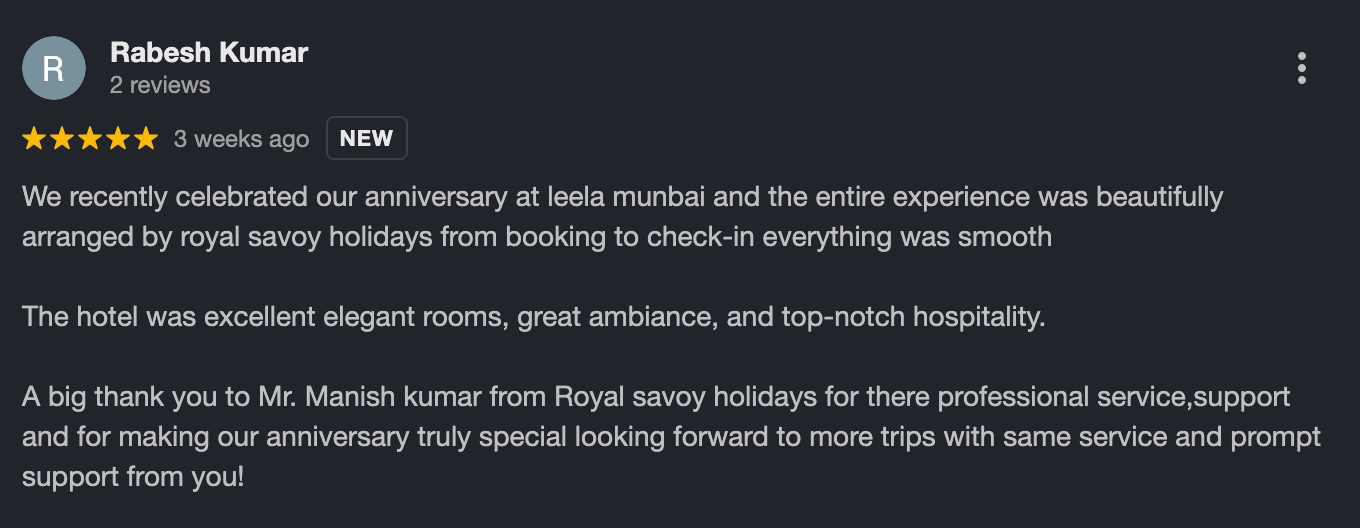
Task: Click the second rating star
Action: pyautogui.click(x=62, y=138)
